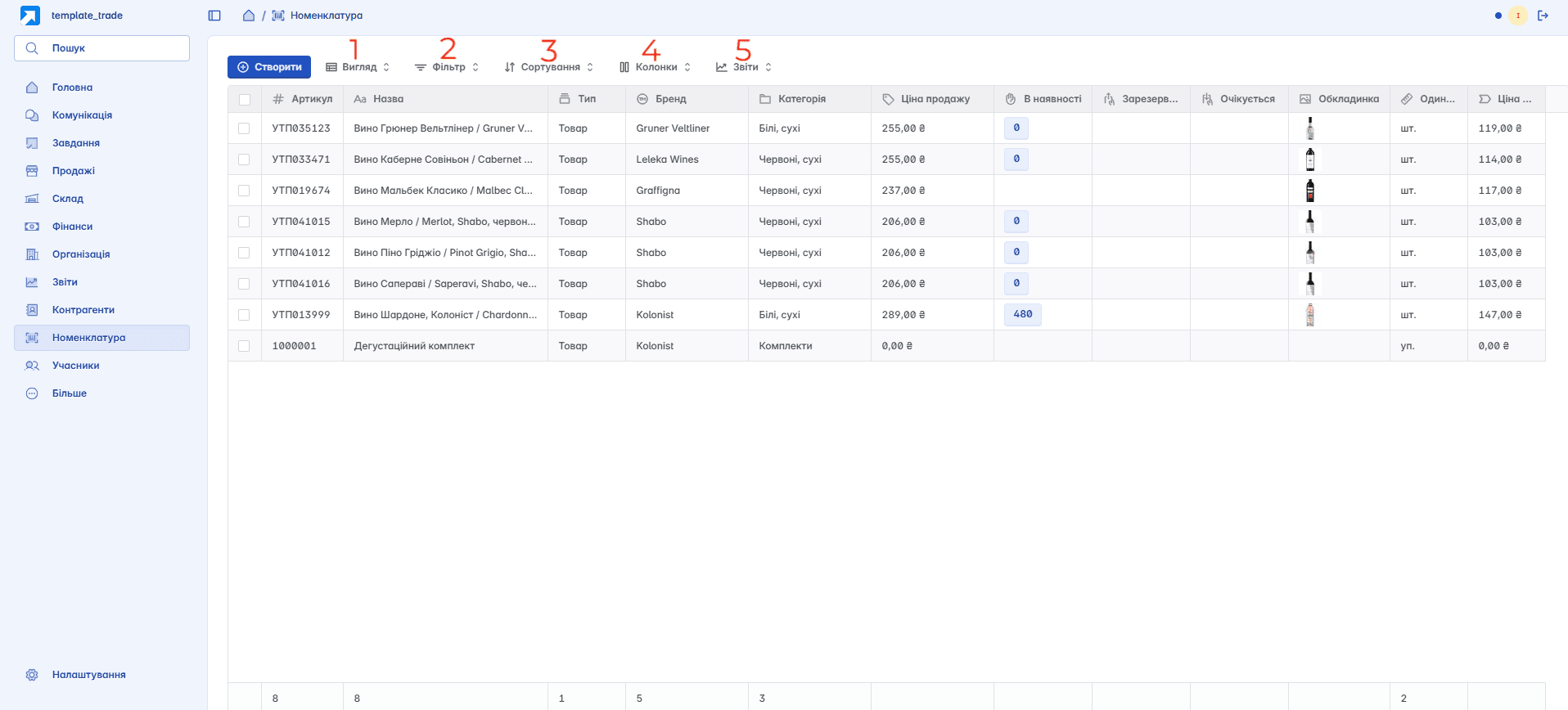This screenshot has width=1568, height=710.
Task: Open the user avatar profile
Action: pos(1518,16)
